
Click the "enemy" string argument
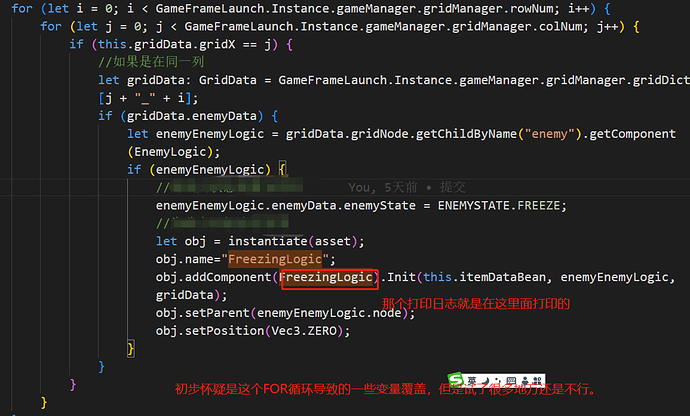550,133
